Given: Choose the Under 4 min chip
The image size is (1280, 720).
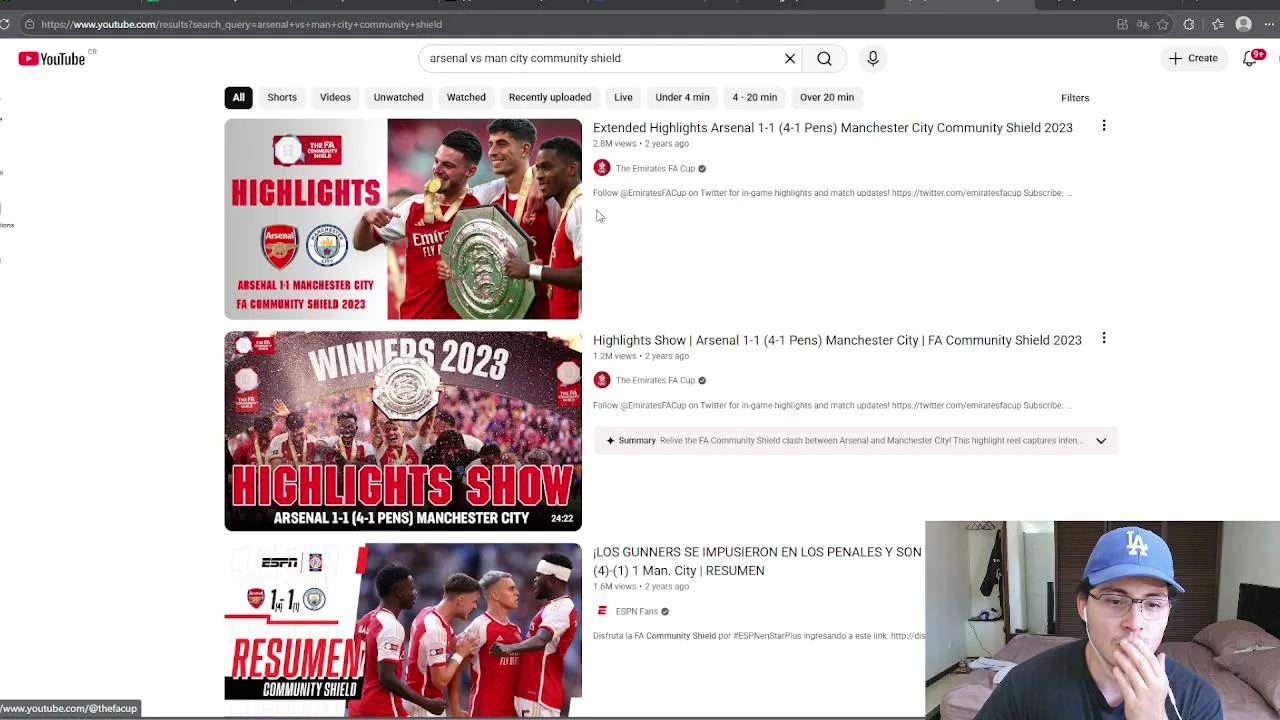Looking at the screenshot, I should [x=682, y=97].
